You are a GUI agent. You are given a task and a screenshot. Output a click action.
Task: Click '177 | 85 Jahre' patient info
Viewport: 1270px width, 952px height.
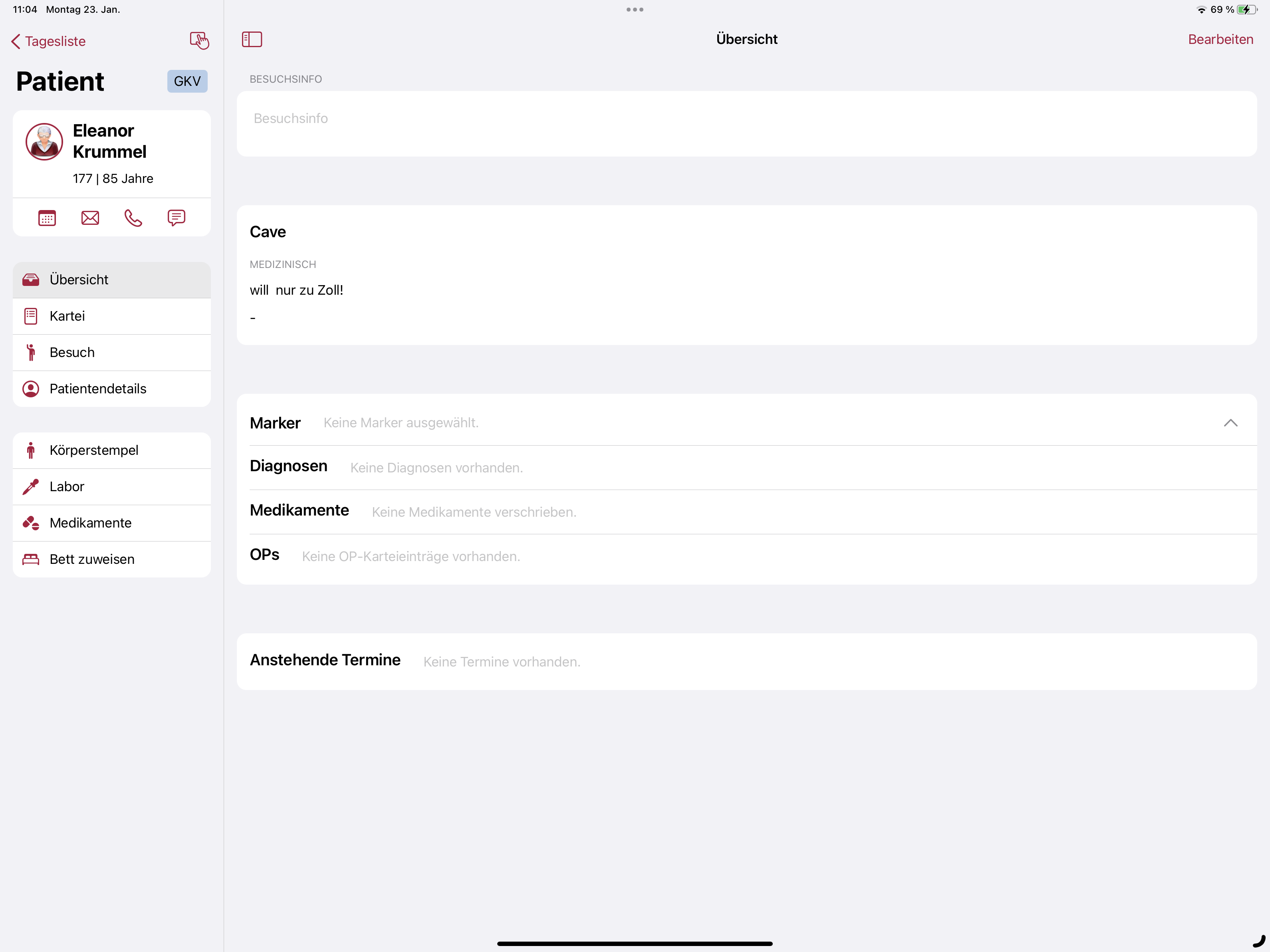point(113,178)
